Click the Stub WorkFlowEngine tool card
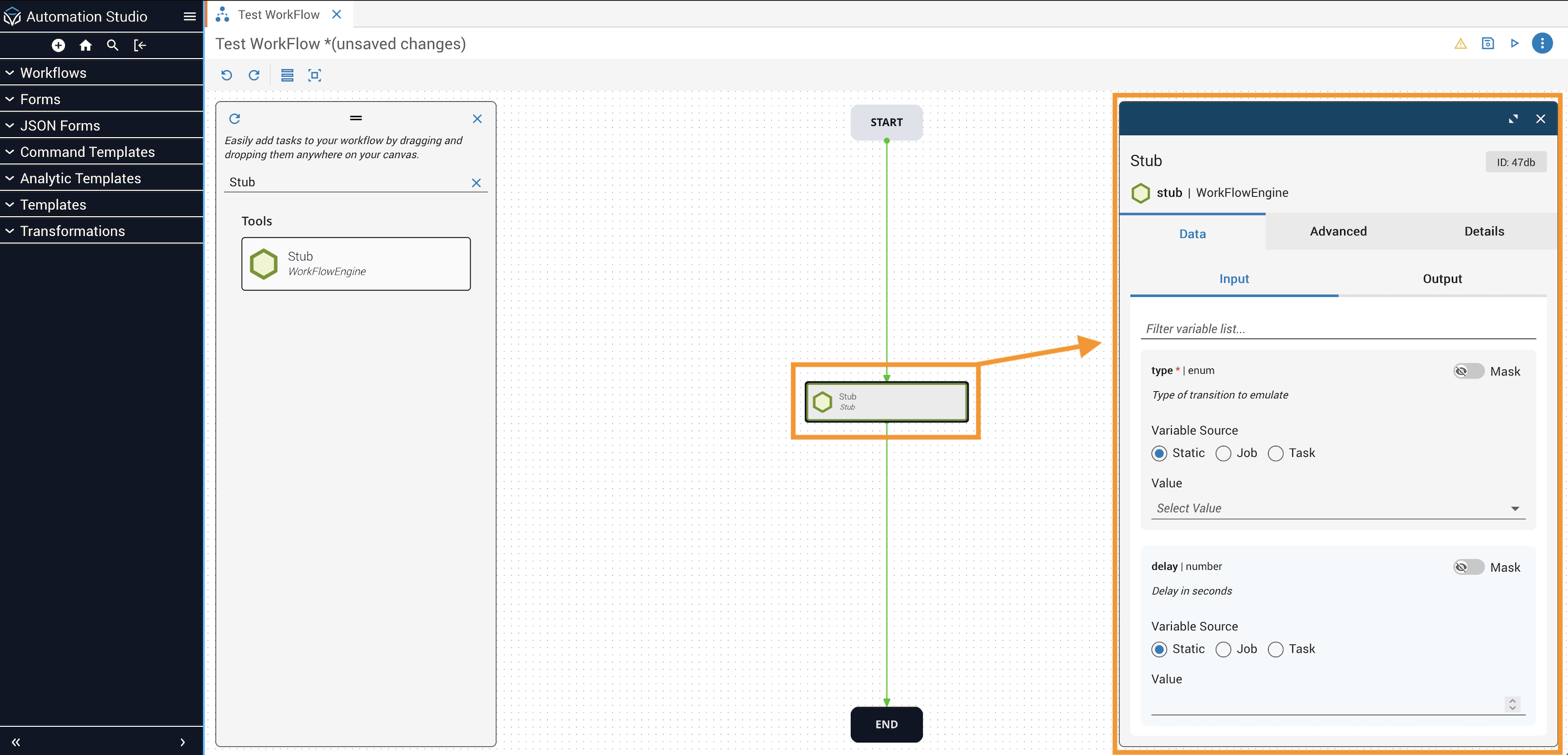The width and height of the screenshot is (1568, 755). (x=356, y=264)
